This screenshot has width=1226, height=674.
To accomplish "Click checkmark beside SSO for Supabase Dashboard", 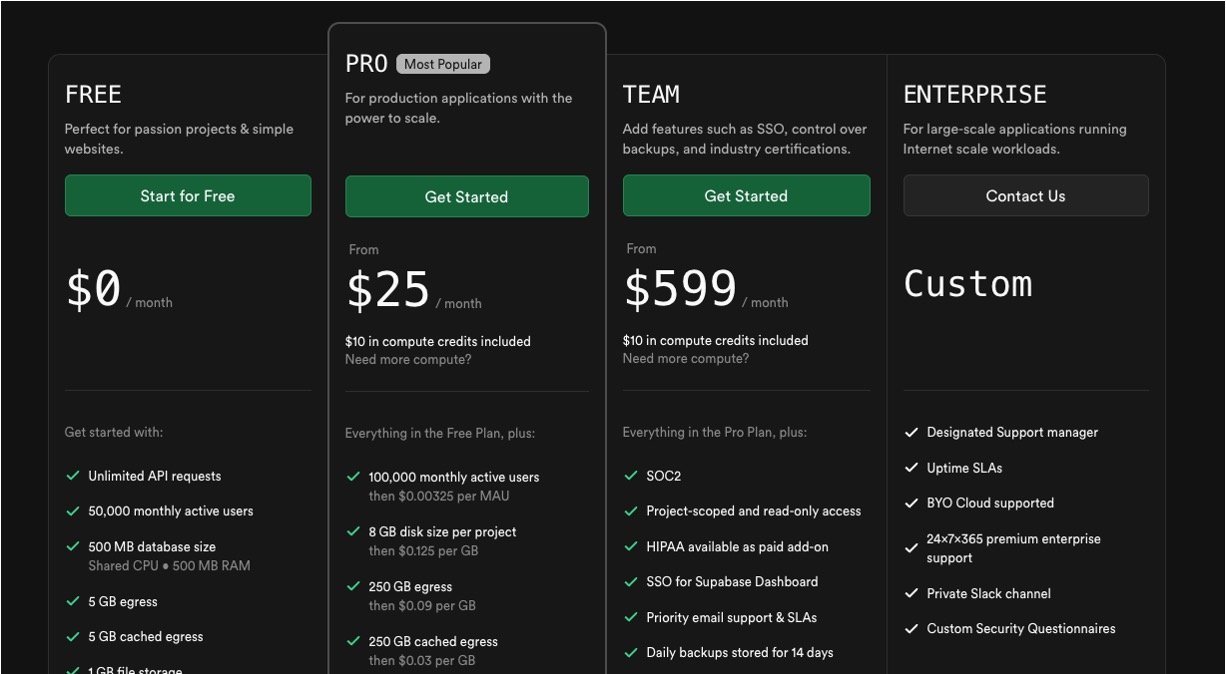I will (631, 582).
